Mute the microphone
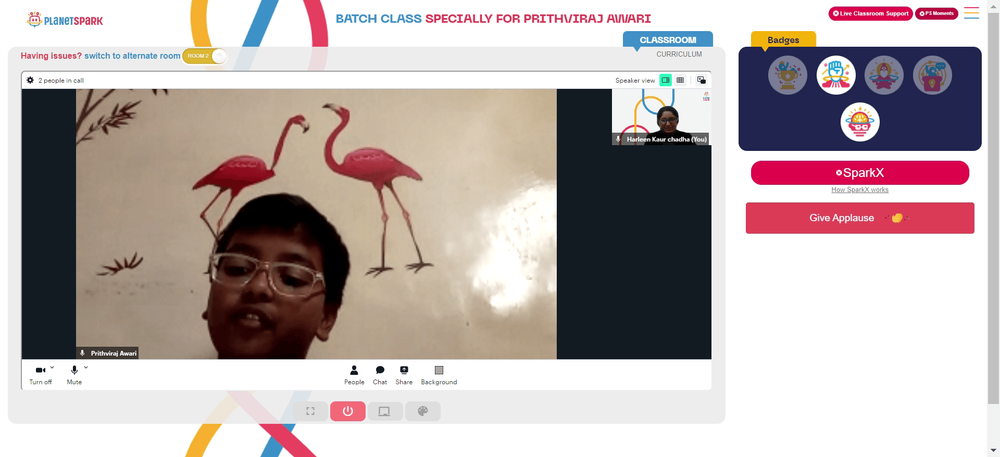Image resolution: width=1000 pixels, height=457 pixels. pos(74,375)
